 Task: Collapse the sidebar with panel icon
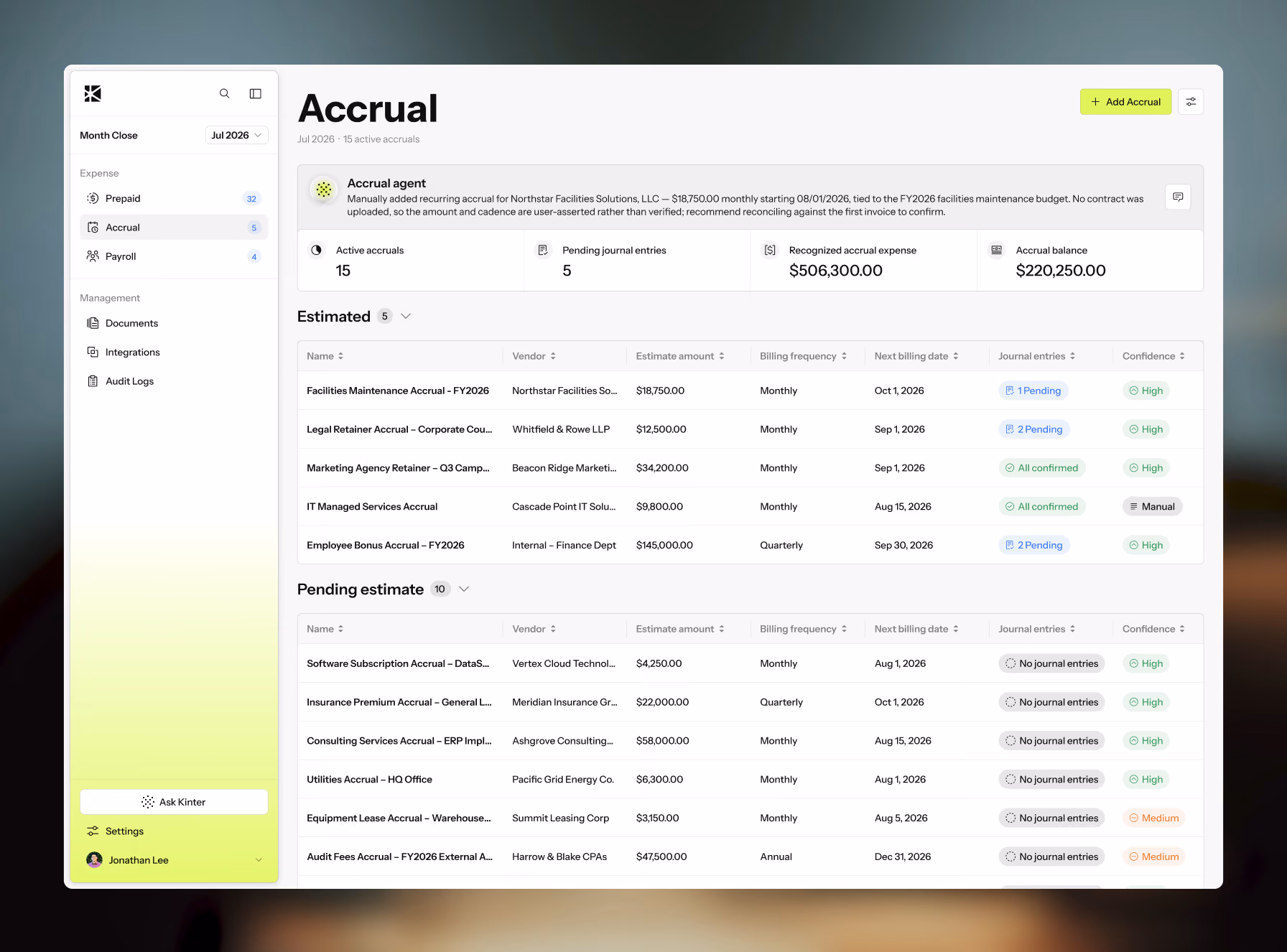pyautogui.click(x=256, y=93)
